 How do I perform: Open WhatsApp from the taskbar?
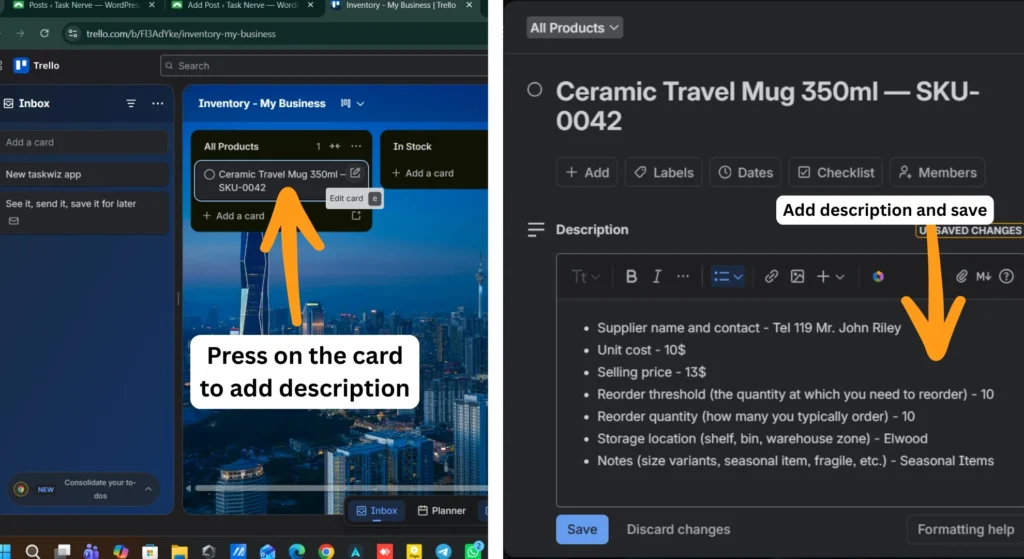coord(473,552)
